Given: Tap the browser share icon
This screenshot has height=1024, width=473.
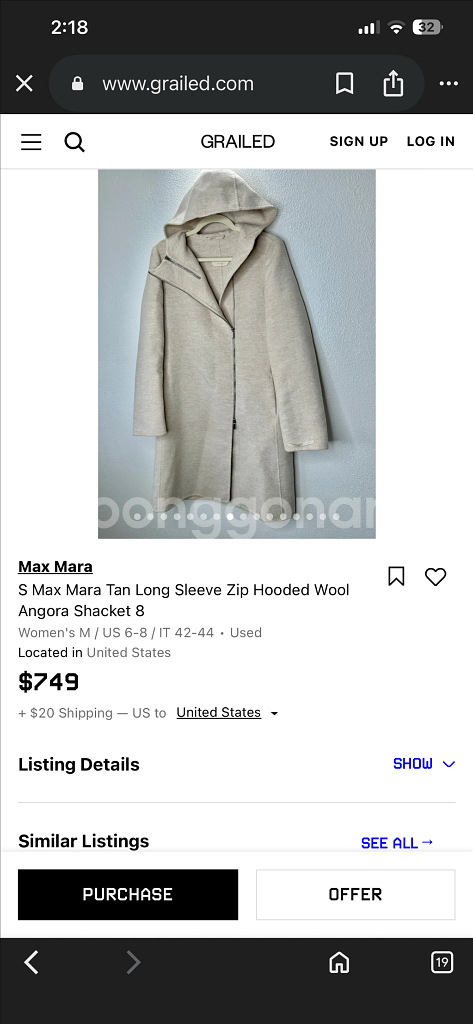Looking at the screenshot, I should click(x=393, y=84).
